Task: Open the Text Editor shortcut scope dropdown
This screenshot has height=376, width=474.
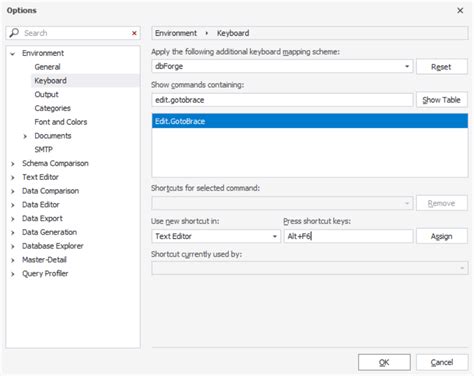Action: [216, 236]
